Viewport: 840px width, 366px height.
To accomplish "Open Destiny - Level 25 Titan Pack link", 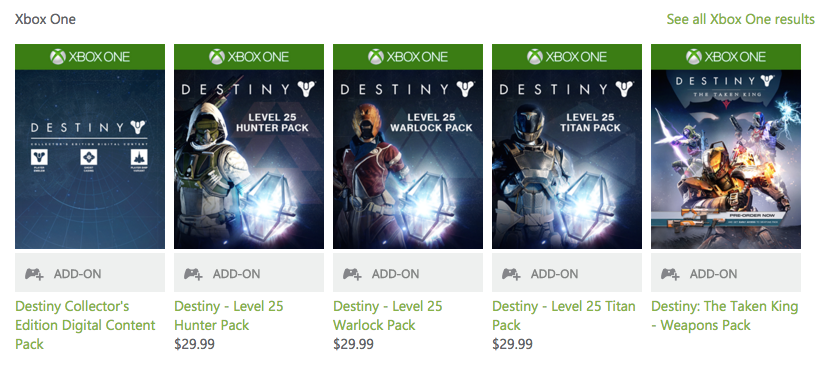I will pos(564,316).
